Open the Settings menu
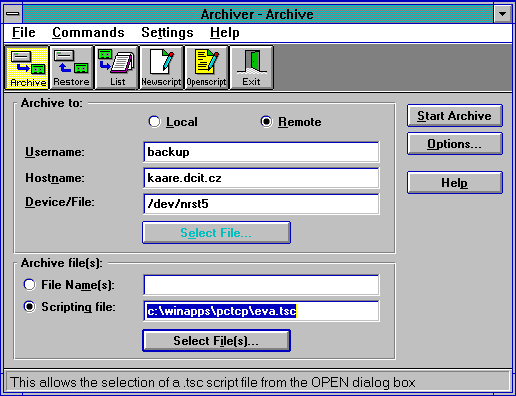The image size is (516, 396). pos(167,33)
